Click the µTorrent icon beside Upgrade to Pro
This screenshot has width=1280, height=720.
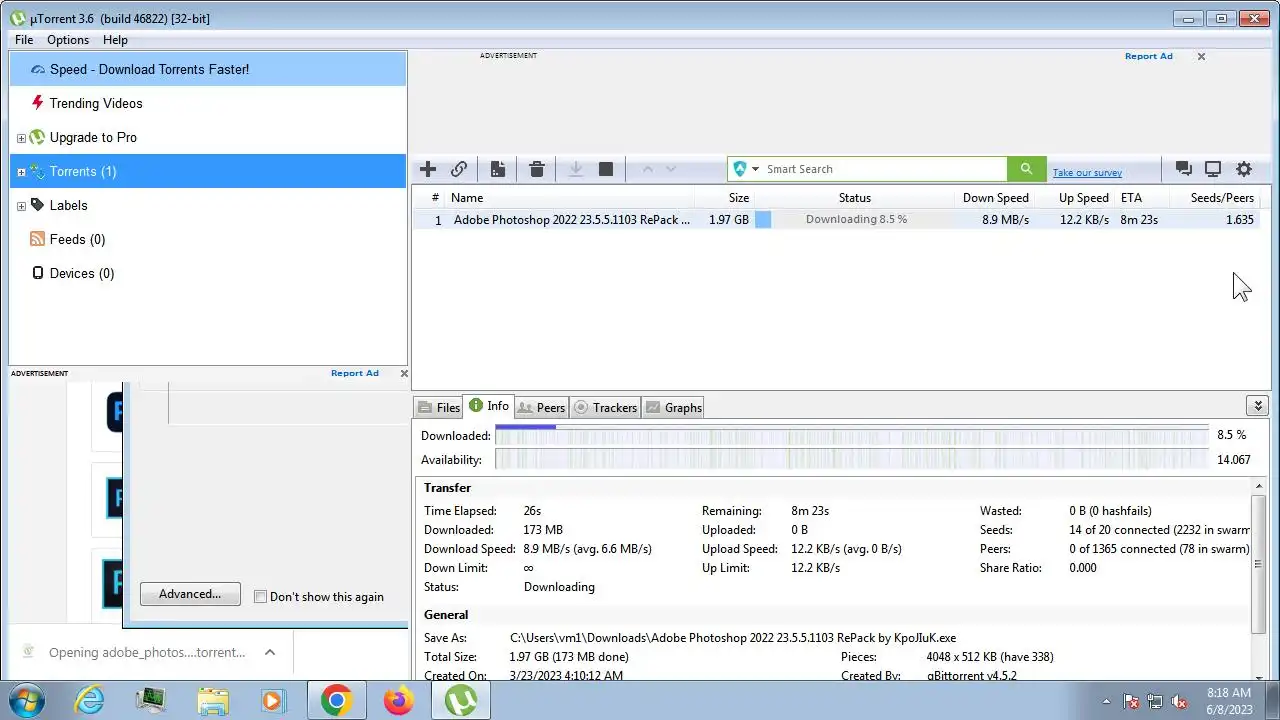[x=38, y=137]
